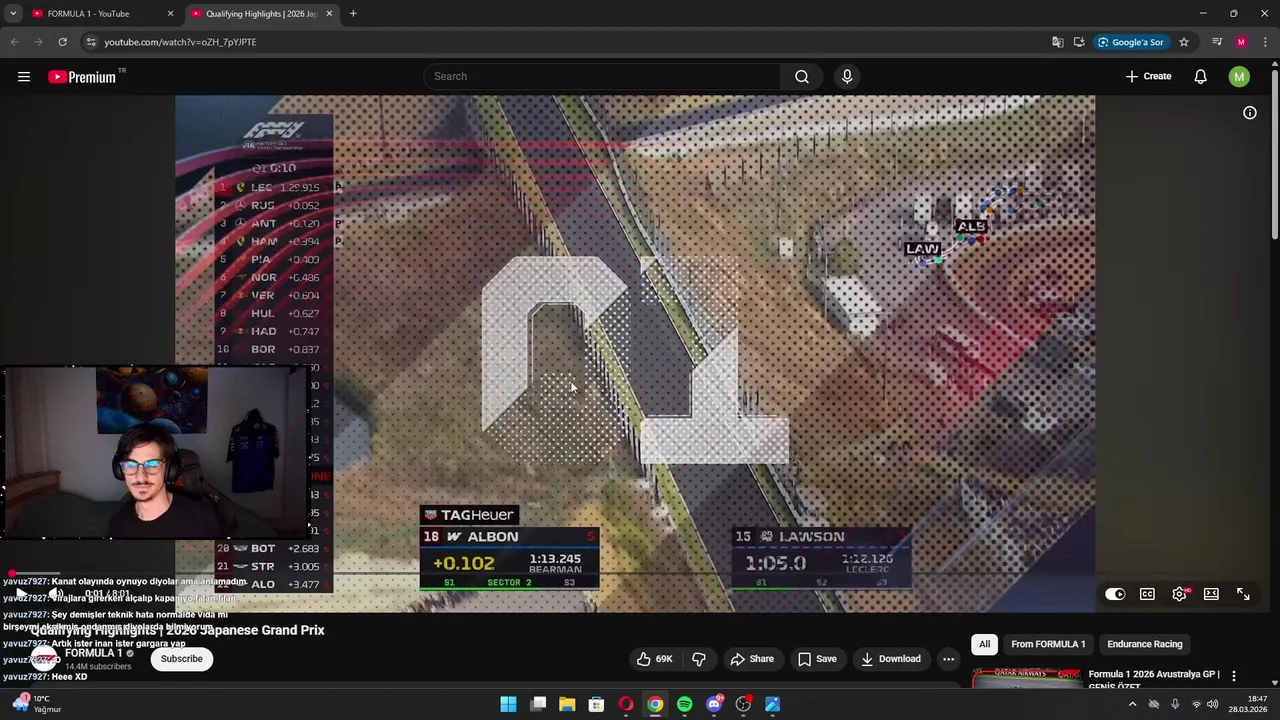Open Chrome three-dot menu
The image size is (1280, 720).
point(1266,42)
